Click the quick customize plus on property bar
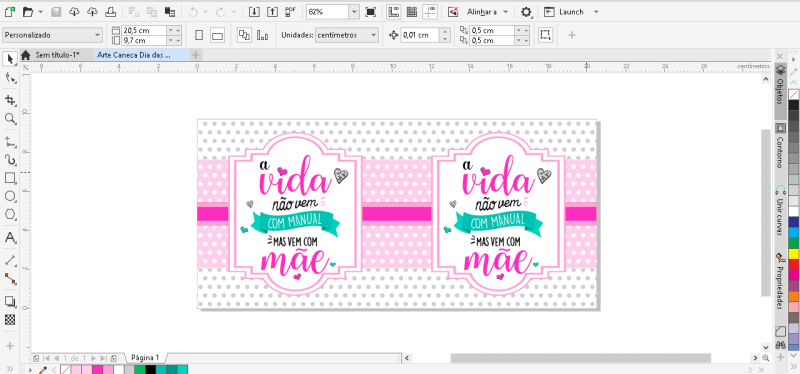 pyautogui.click(x=571, y=35)
